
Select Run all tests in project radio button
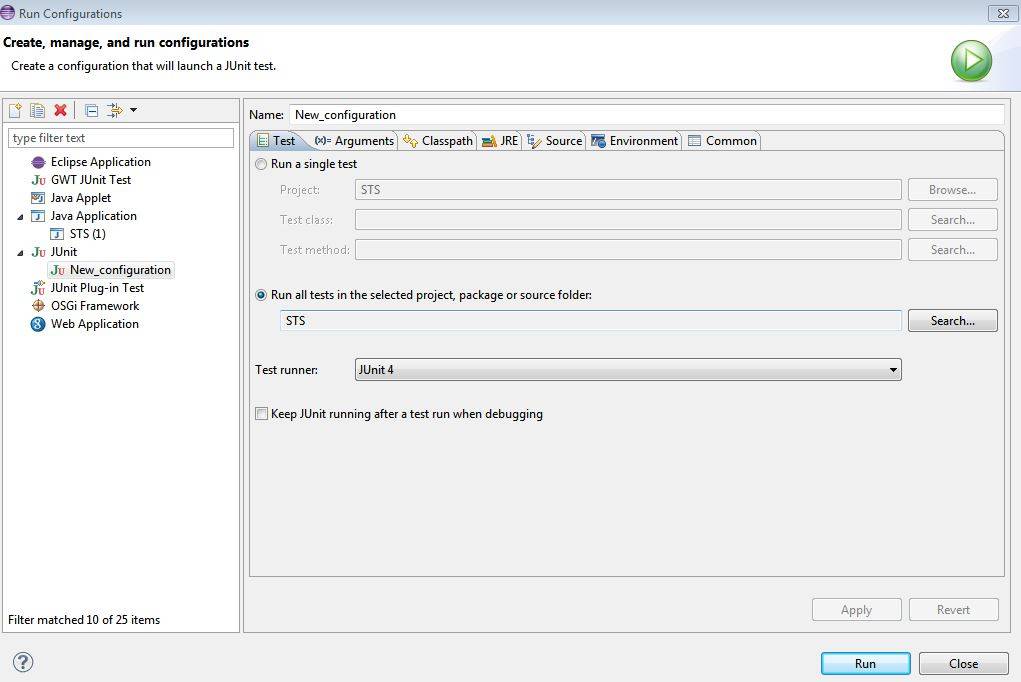tap(262, 295)
